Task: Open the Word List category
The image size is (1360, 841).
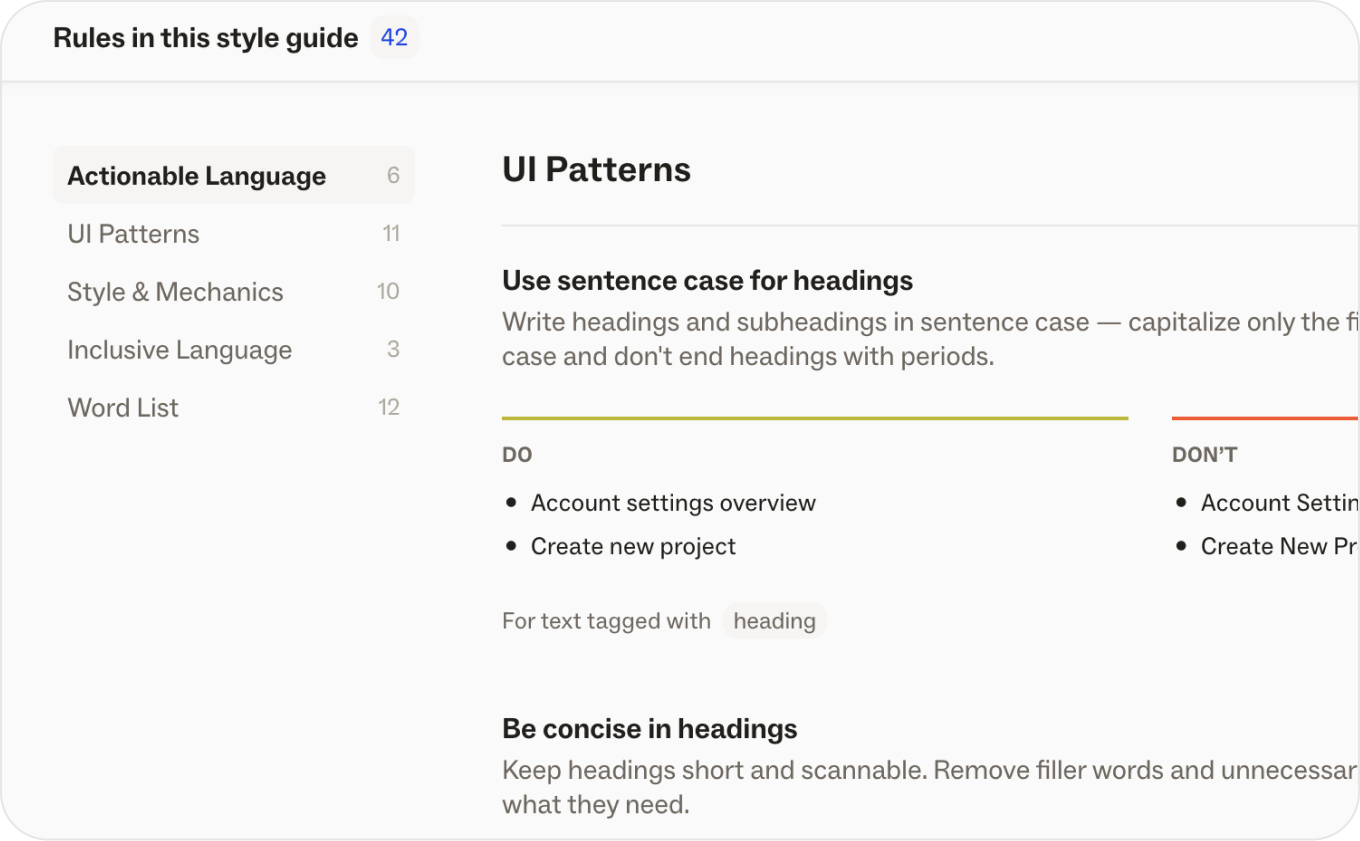Action: pyautogui.click(x=233, y=408)
